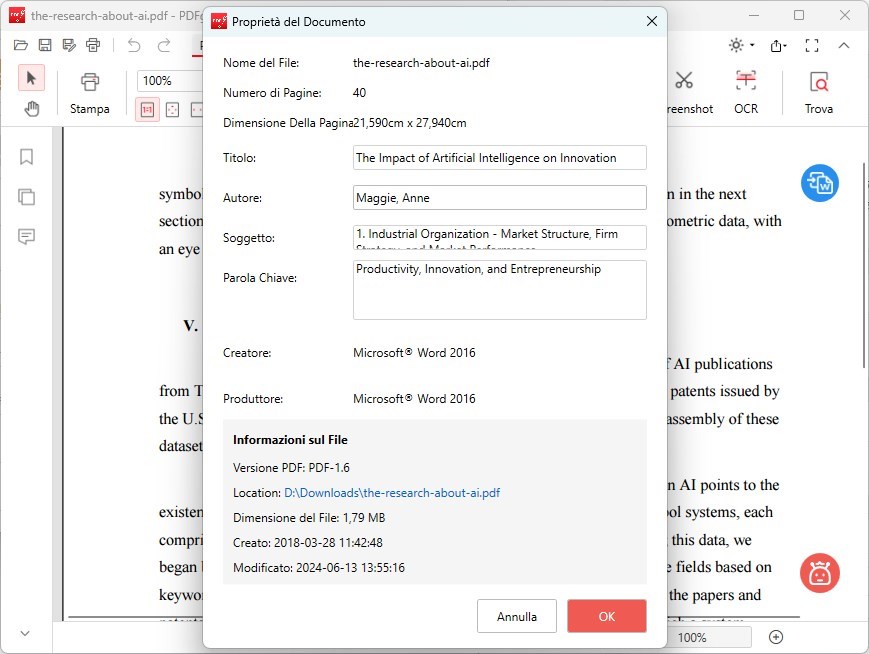Open Trova to search the PDF
Image resolution: width=869 pixels, height=654 pixels.
[x=818, y=90]
